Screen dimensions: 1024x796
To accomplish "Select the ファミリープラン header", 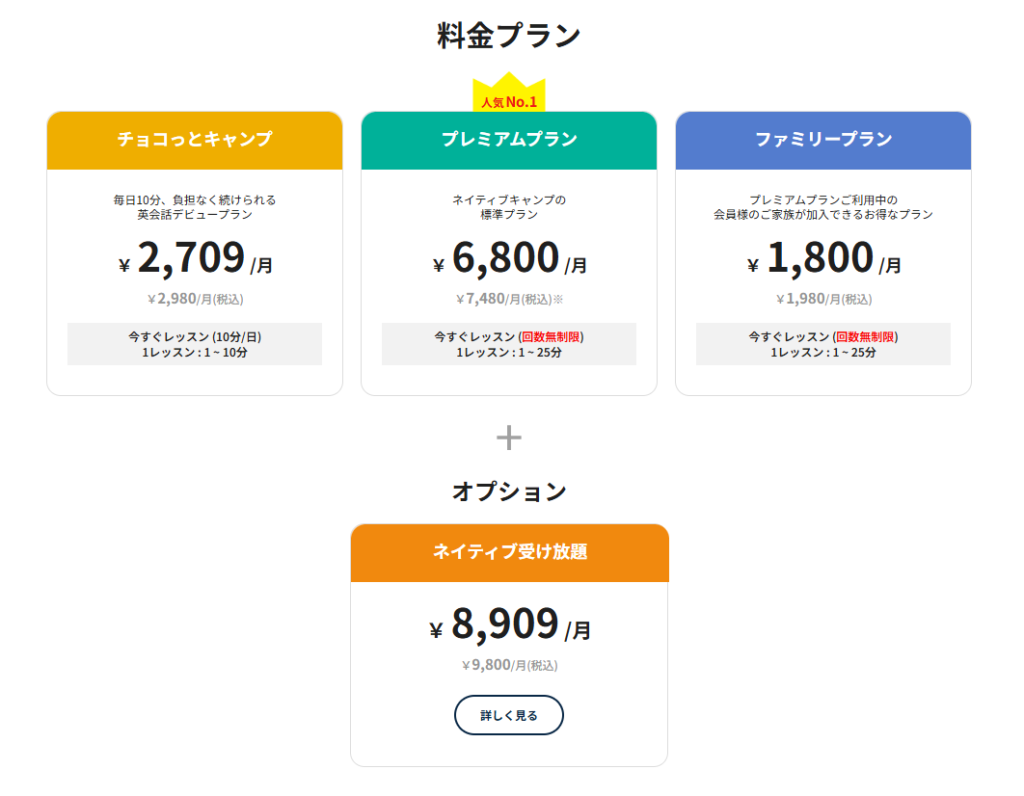I will [823, 140].
